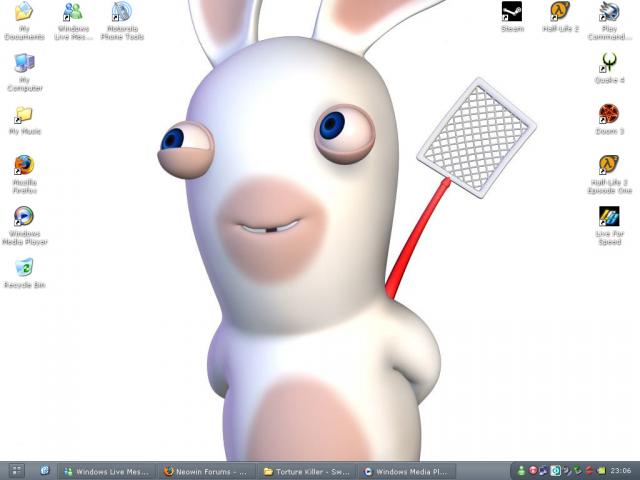Image resolution: width=640 pixels, height=480 pixels.
Task: Select Motorola Phone Tools desktop shortcut
Action: [x=122, y=20]
